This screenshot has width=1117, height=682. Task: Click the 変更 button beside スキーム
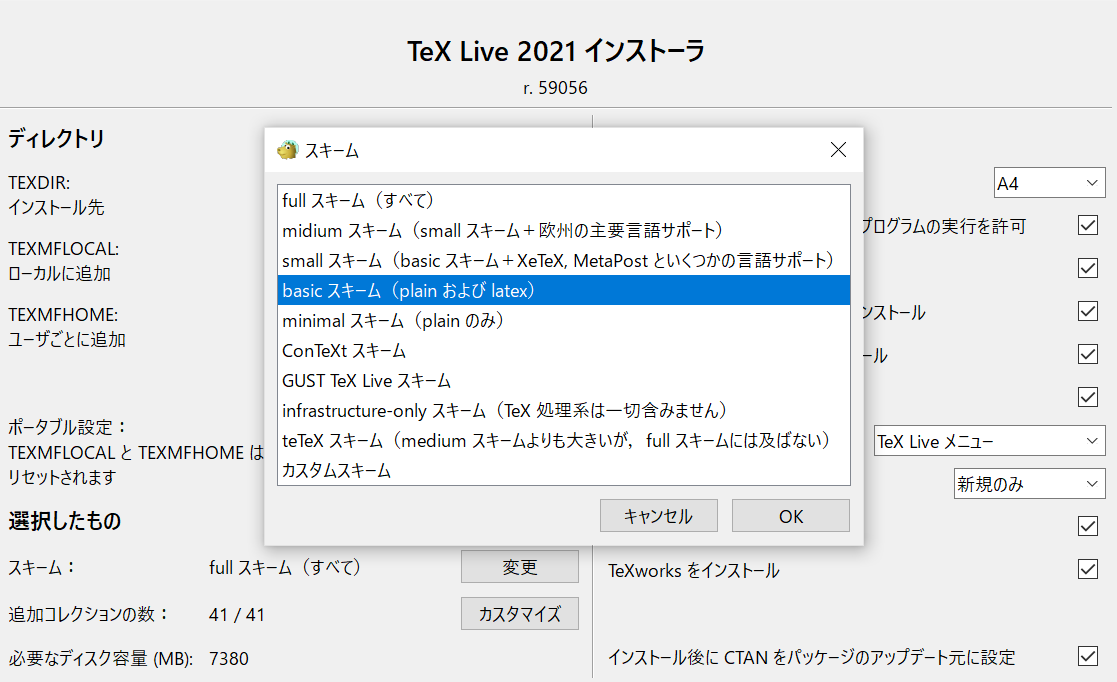click(x=519, y=566)
